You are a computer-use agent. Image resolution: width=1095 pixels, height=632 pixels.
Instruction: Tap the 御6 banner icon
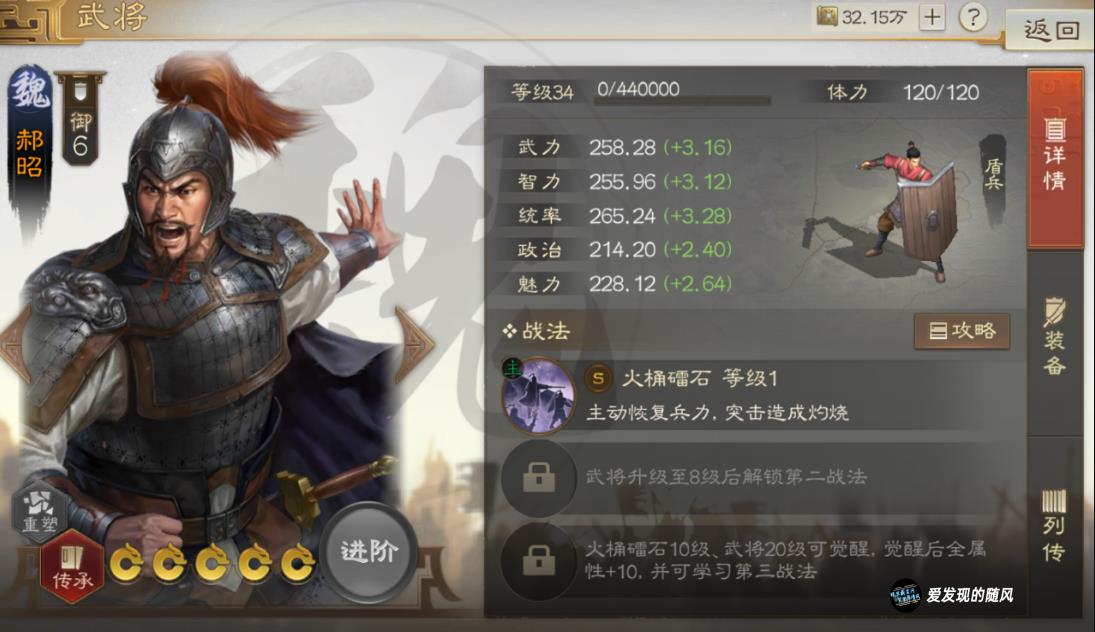80,120
